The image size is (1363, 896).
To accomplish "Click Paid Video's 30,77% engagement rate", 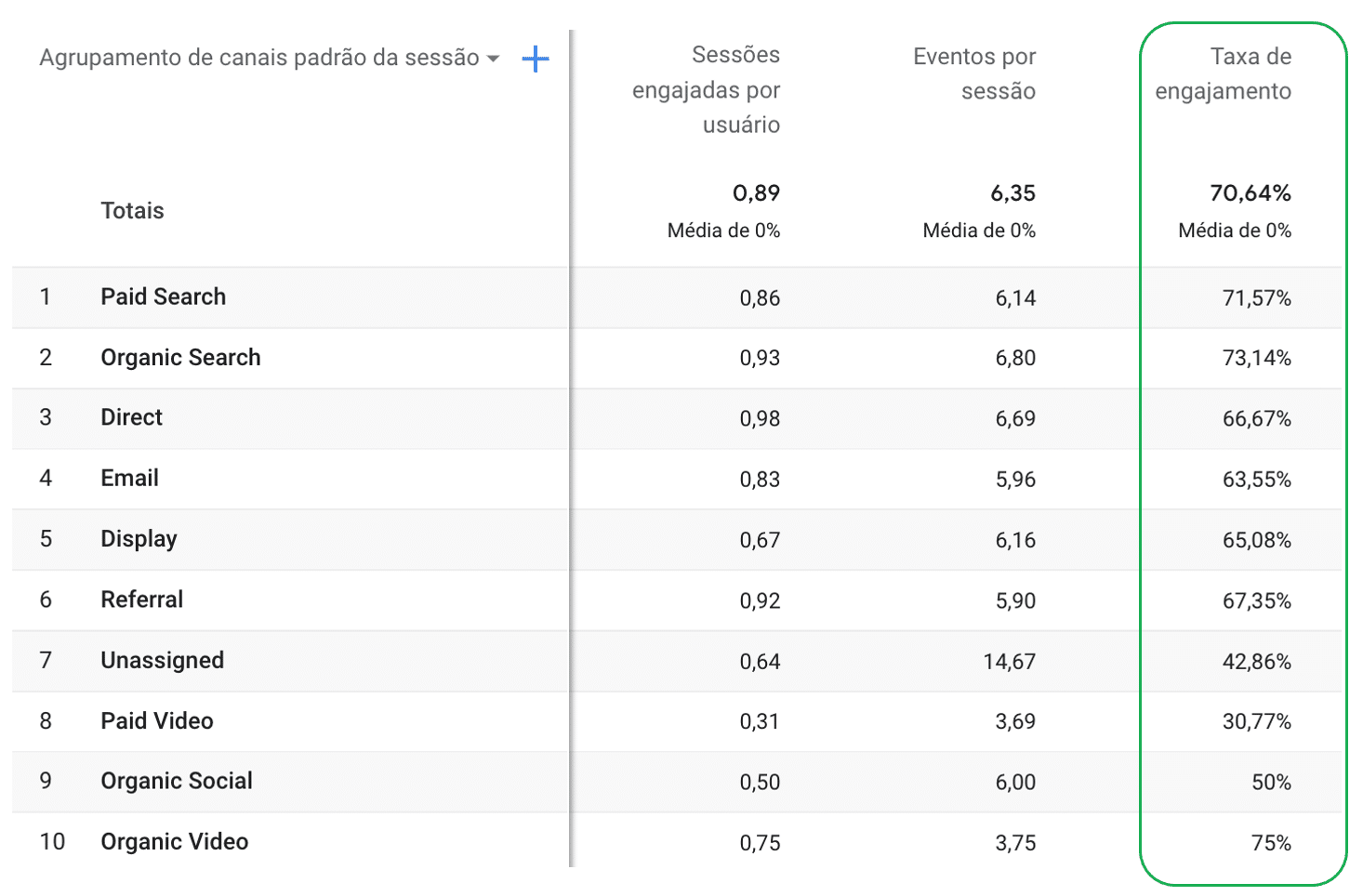I will point(1257,722).
